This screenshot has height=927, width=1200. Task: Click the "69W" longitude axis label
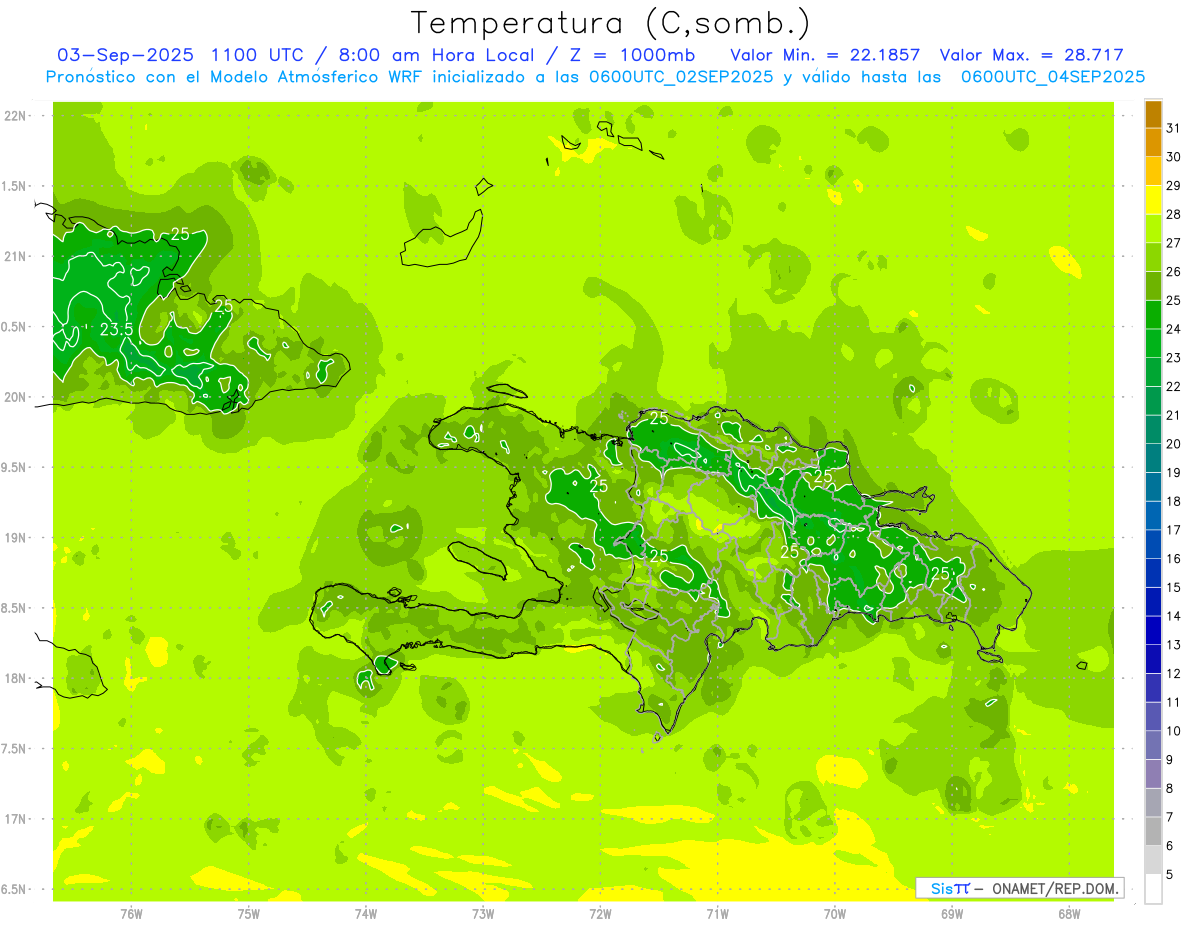[x=952, y=913]
